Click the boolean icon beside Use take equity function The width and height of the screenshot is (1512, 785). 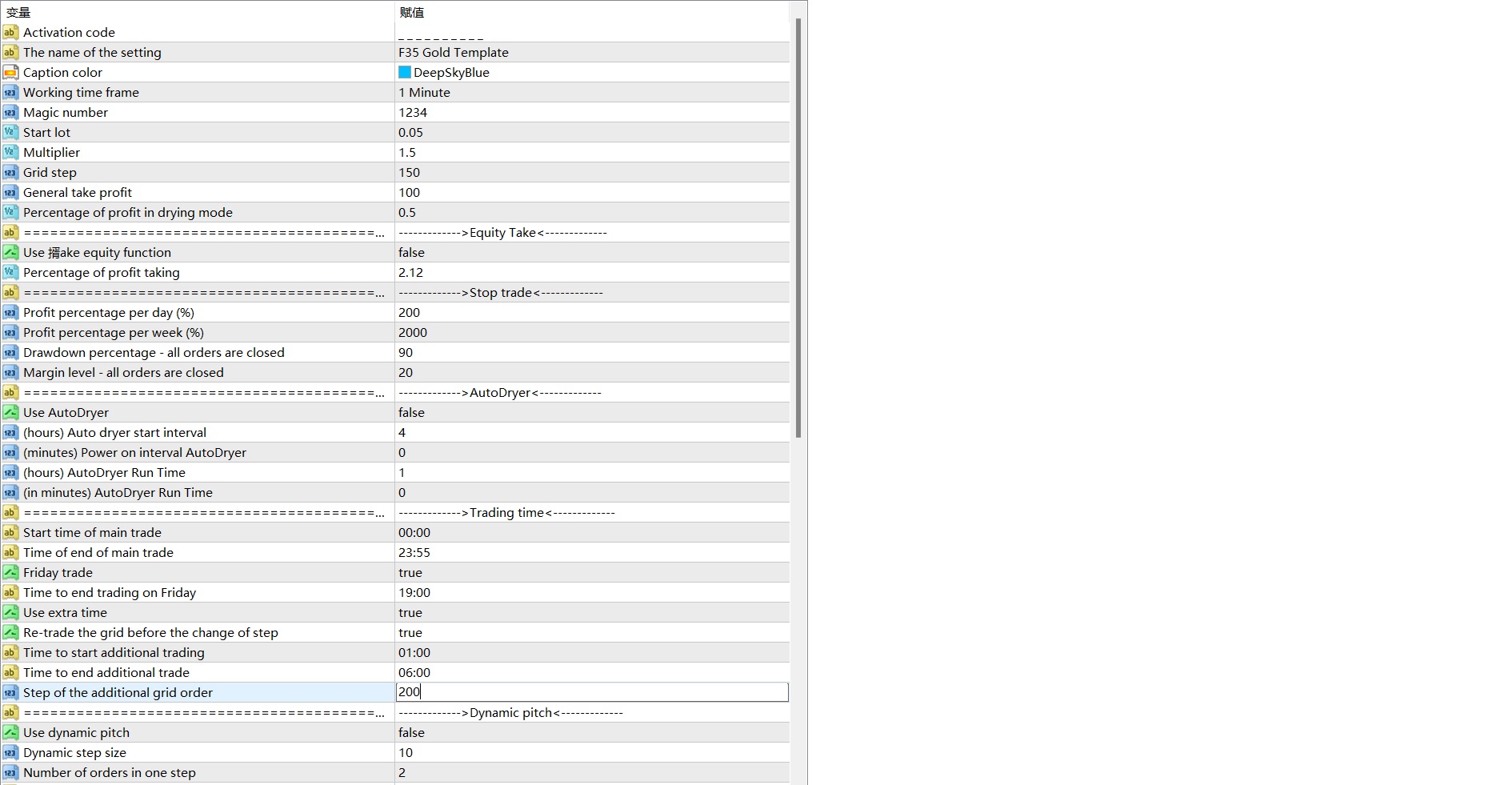click(x=10, y=252)
